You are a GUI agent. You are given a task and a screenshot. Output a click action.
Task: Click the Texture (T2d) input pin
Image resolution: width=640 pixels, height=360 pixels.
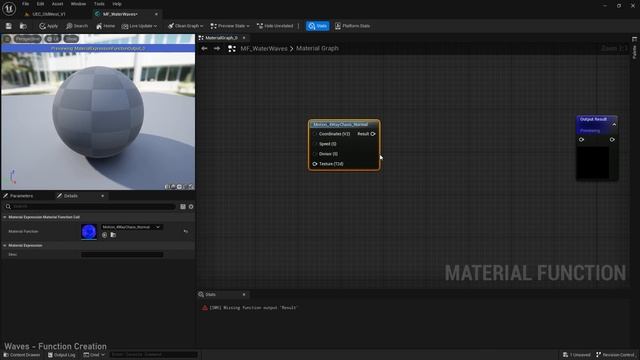coord(315,164)
